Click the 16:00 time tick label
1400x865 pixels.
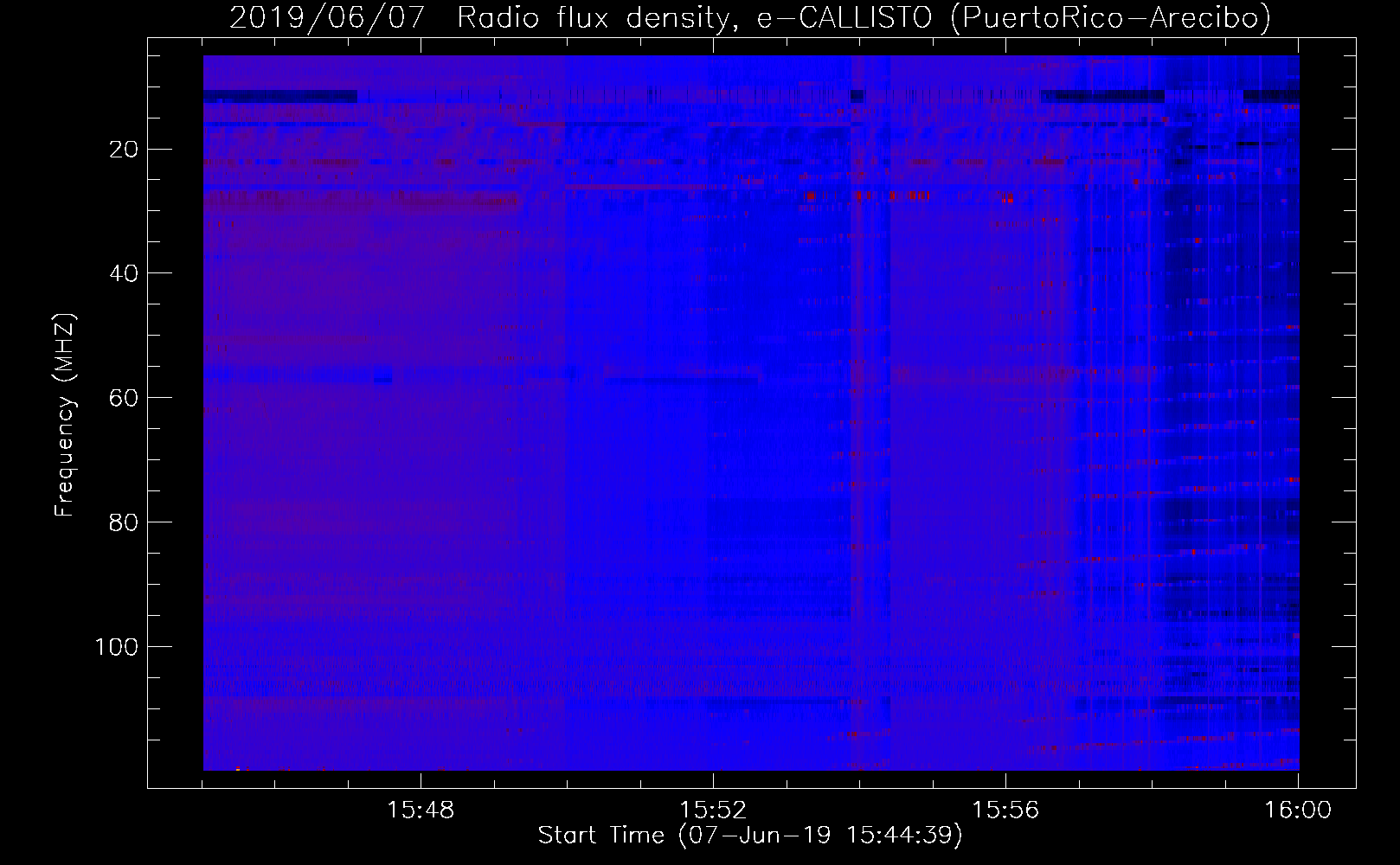pos(1298,811)
